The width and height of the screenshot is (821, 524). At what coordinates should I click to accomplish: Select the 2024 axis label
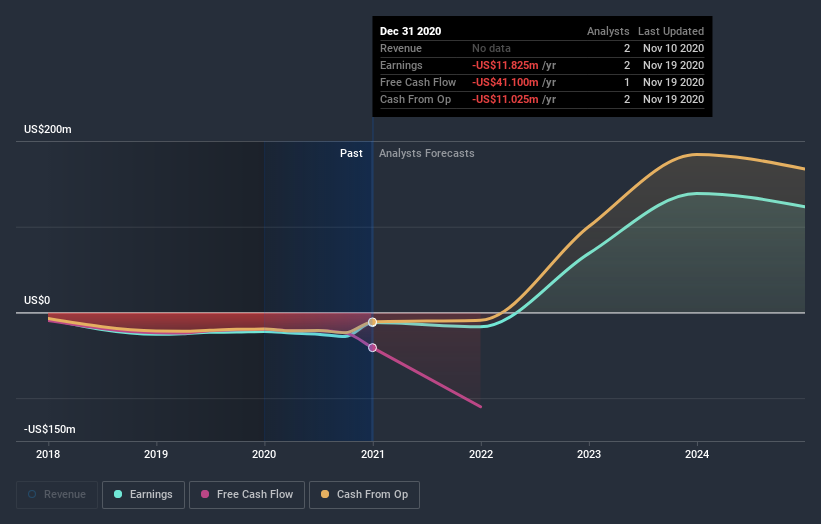pyautogui.click(x=697, y=454)
